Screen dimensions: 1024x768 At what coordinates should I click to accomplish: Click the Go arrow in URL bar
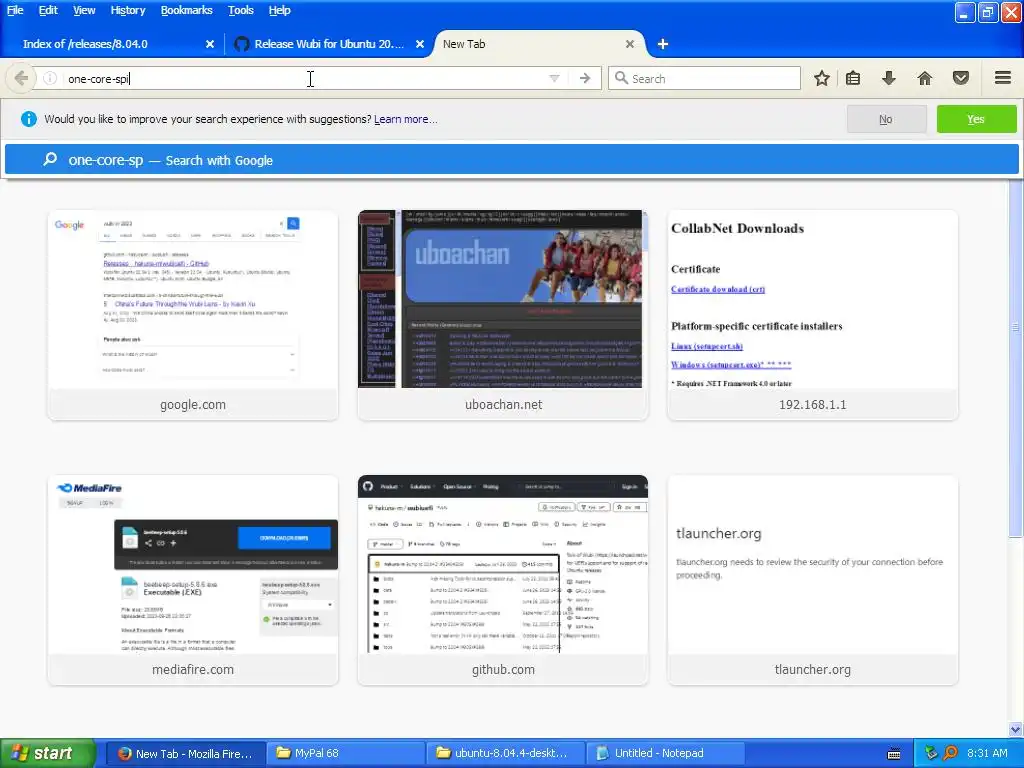click(584, 78)
